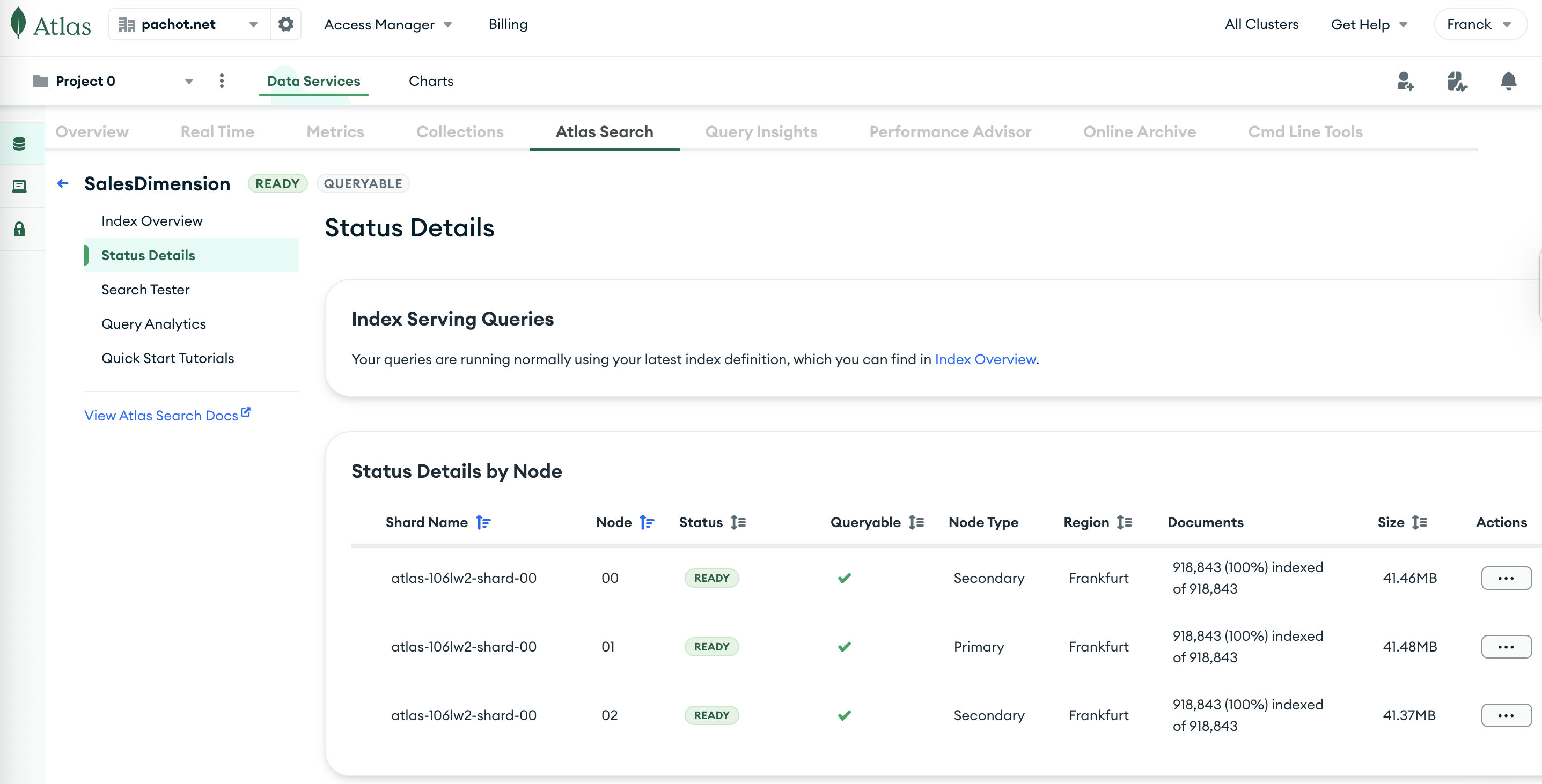
Task: Sort table by Node column icon
Action: (647, 522)
